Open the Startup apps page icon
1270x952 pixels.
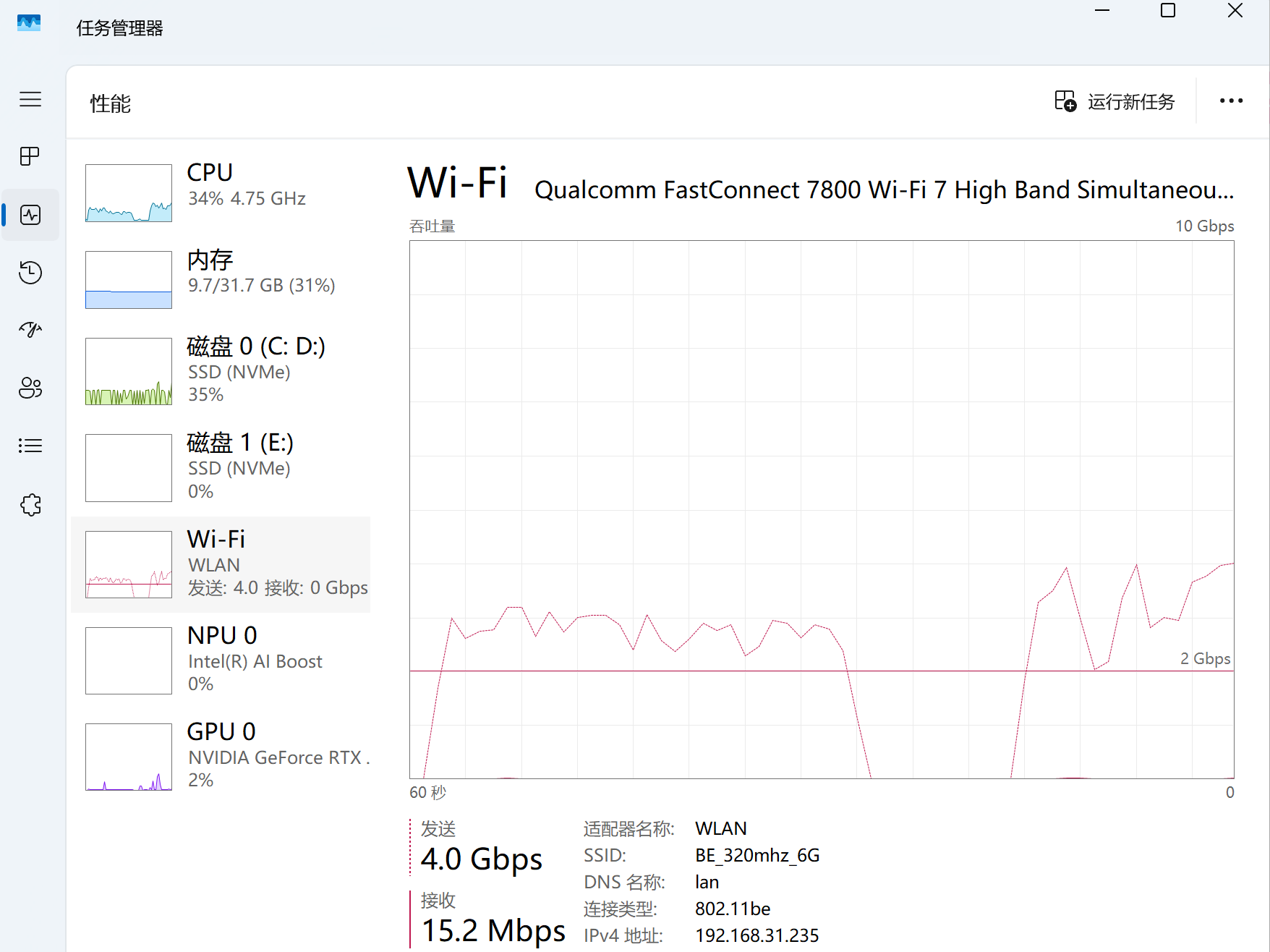point(30,330)
